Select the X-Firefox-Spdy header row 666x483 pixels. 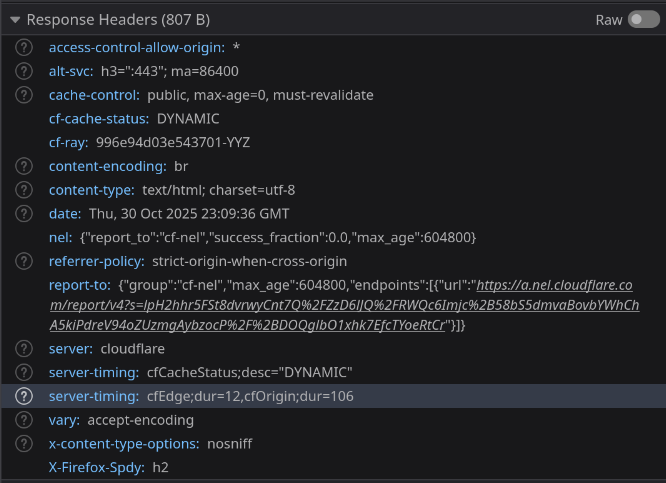[333, 467]
